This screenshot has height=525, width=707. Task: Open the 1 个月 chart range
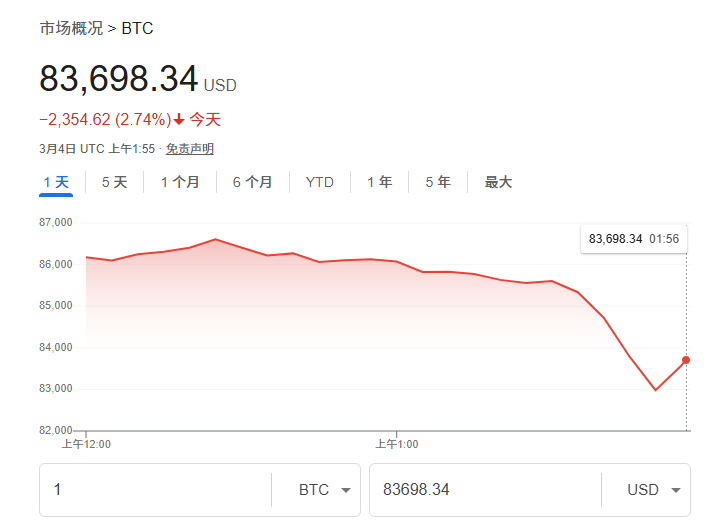click(x=180, y=182)
